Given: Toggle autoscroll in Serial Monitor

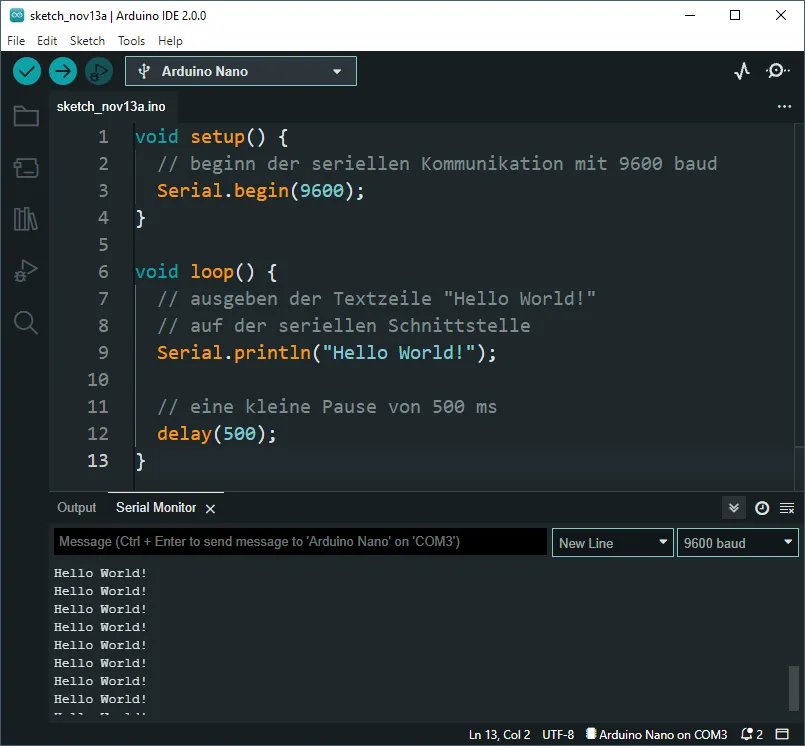Looking at the screenshot, I should click(x=734, y=508).
